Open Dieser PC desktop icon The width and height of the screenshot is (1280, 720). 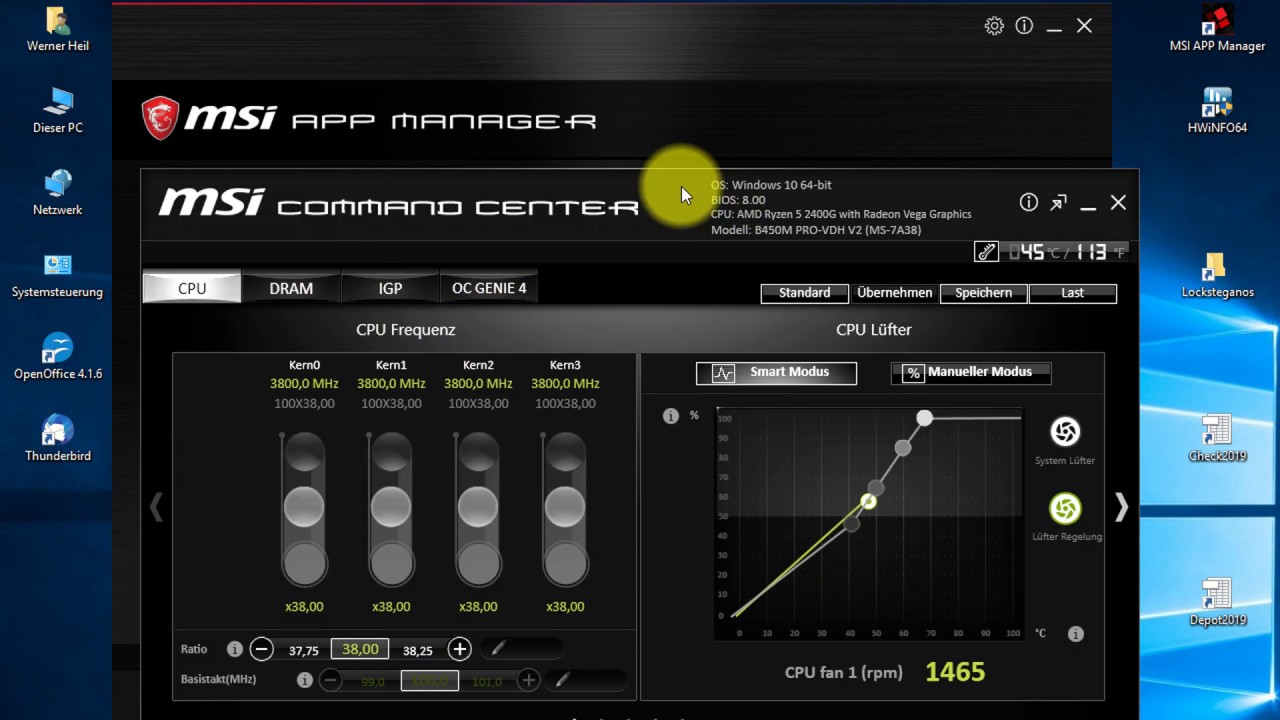(58, 110)
